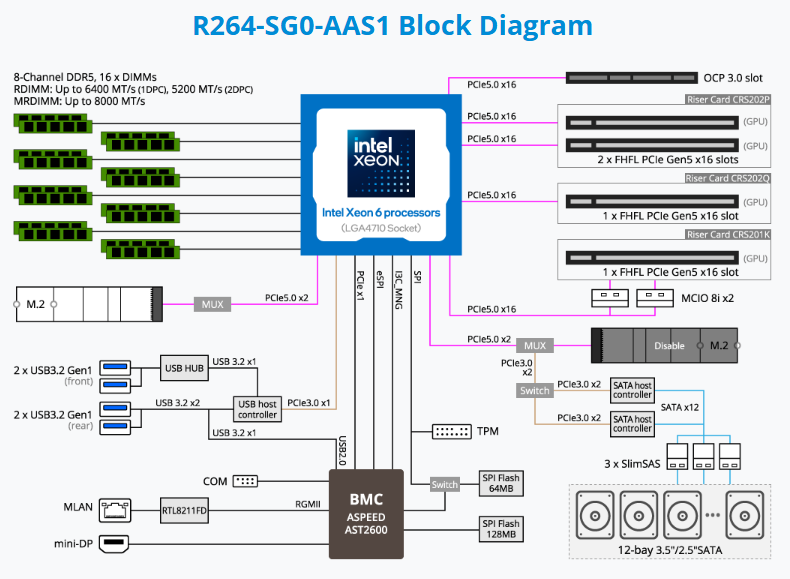
Task: Click the BMC ASPEED AST2600 block
Action: coord(365,514)
